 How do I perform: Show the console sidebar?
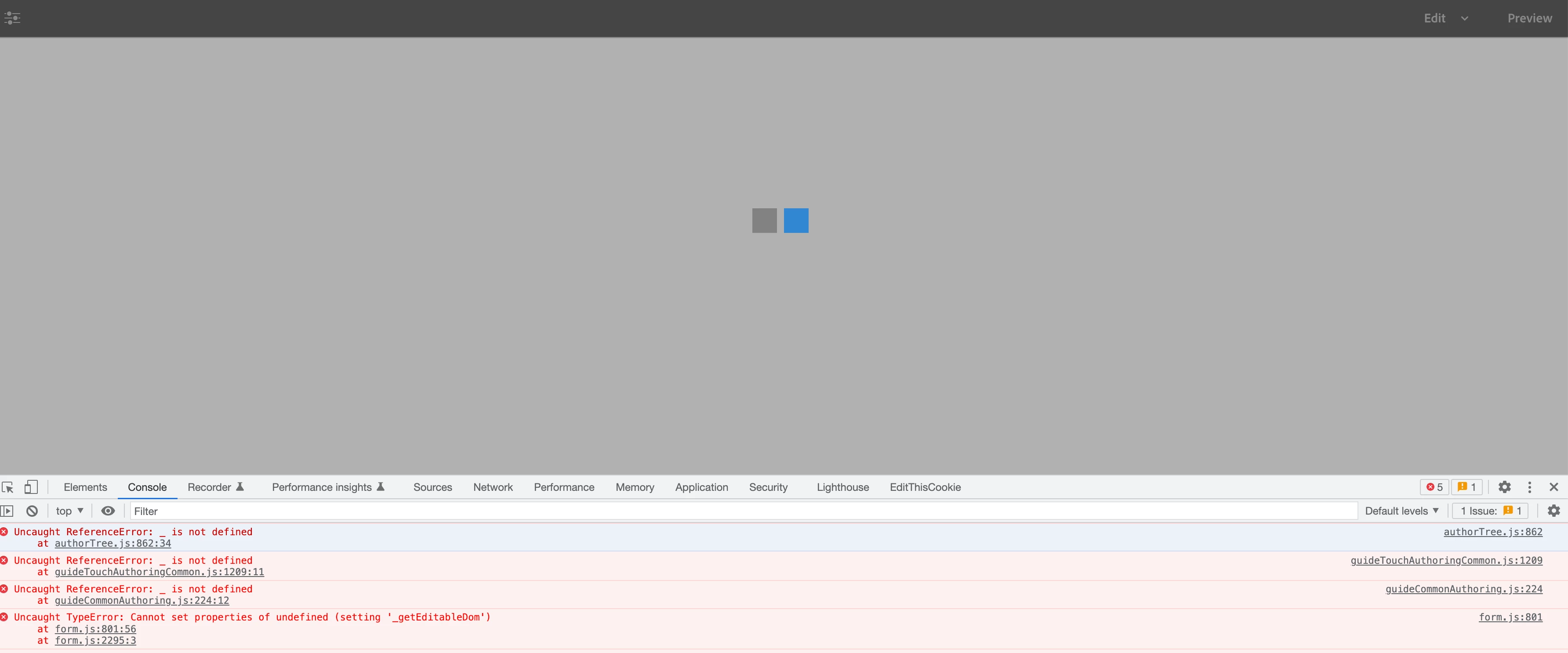[7, 511]
